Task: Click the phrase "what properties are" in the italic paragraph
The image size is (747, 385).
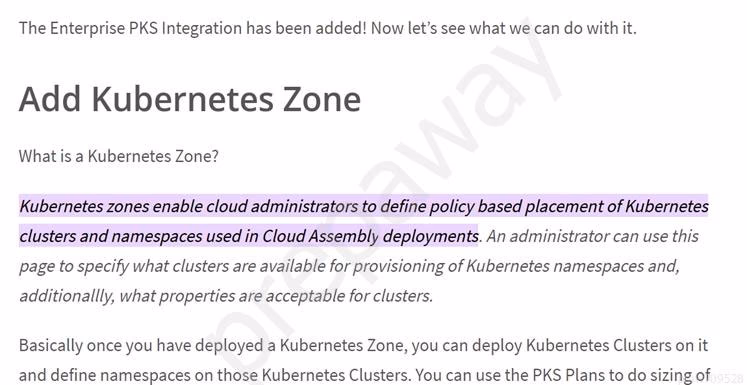Action: [x=190, y=296]
